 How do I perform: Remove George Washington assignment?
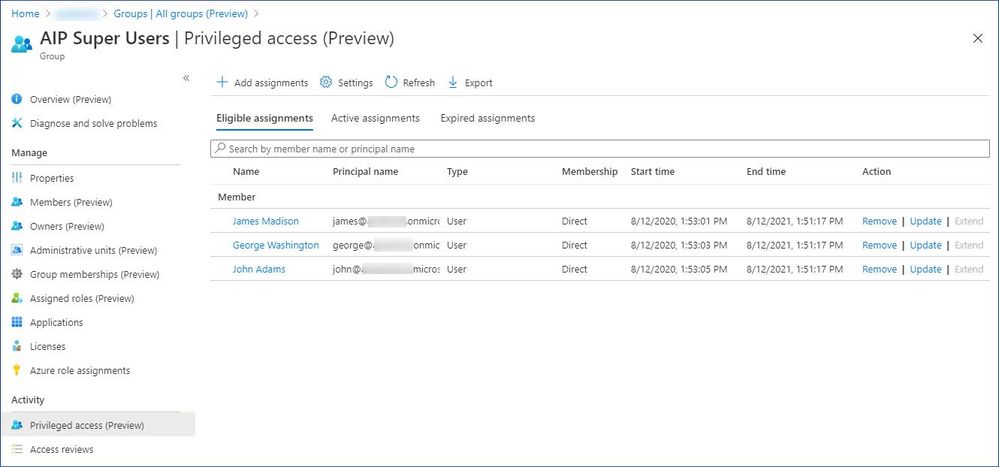879,245
